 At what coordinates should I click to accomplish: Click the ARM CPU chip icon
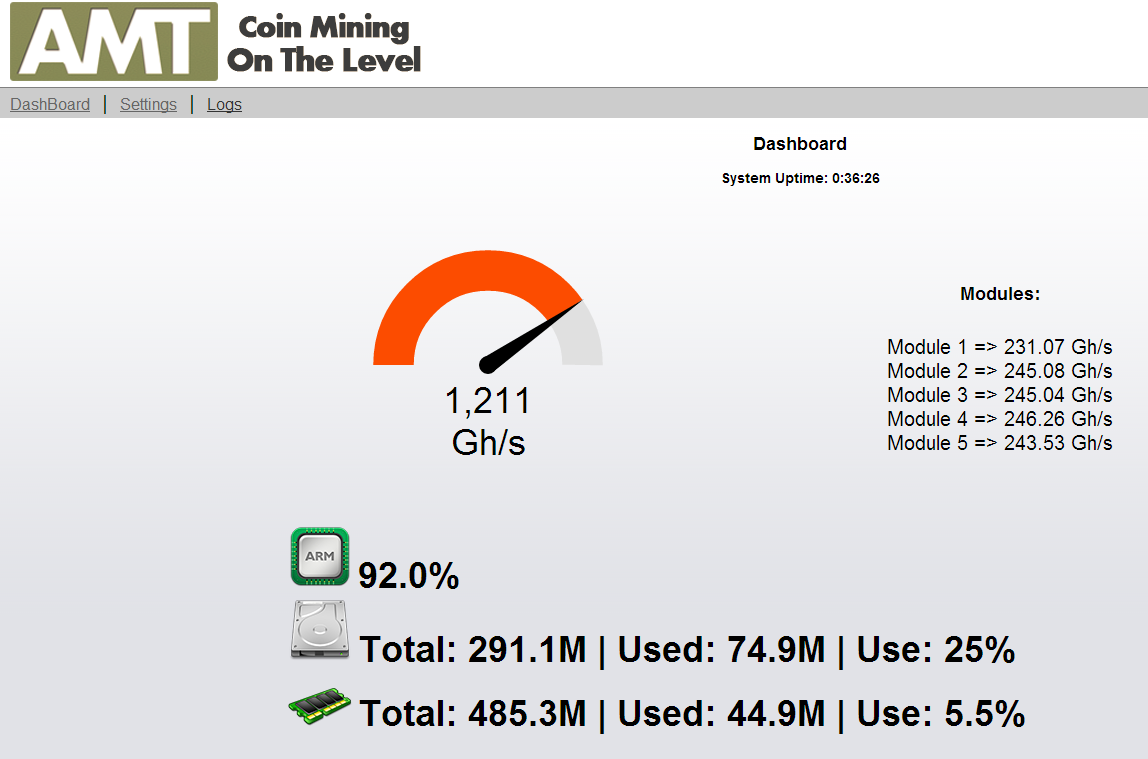[320, 556]
